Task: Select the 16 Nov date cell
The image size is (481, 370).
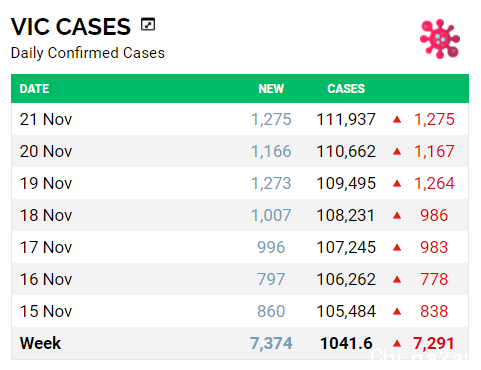Action: (x=46, y=279)
